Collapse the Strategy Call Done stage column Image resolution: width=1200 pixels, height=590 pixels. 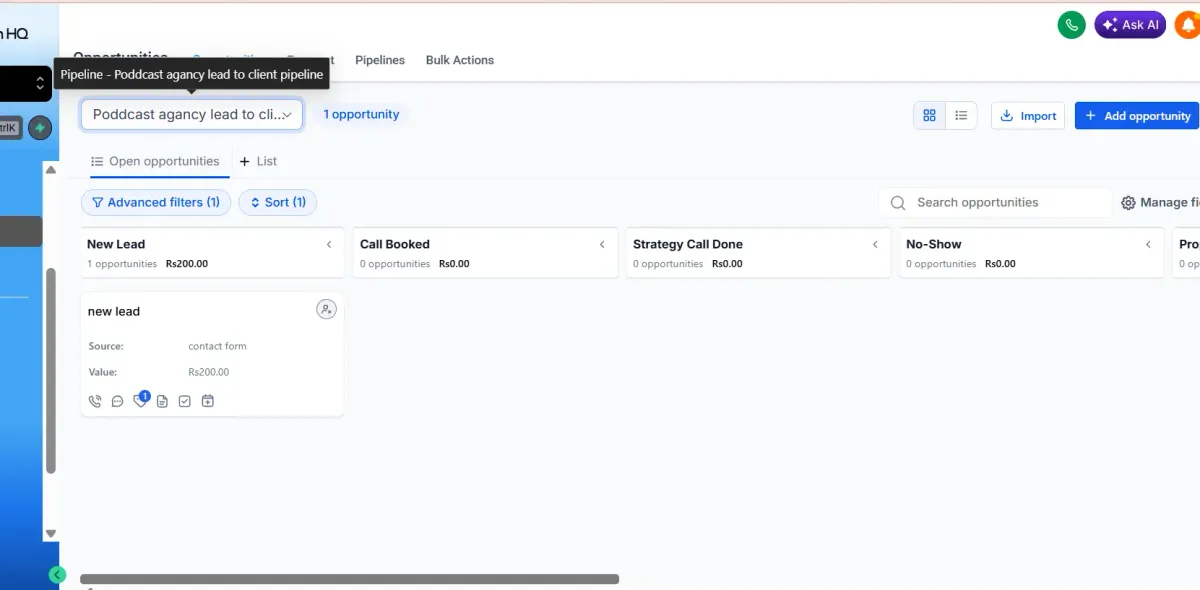(875, 244)
